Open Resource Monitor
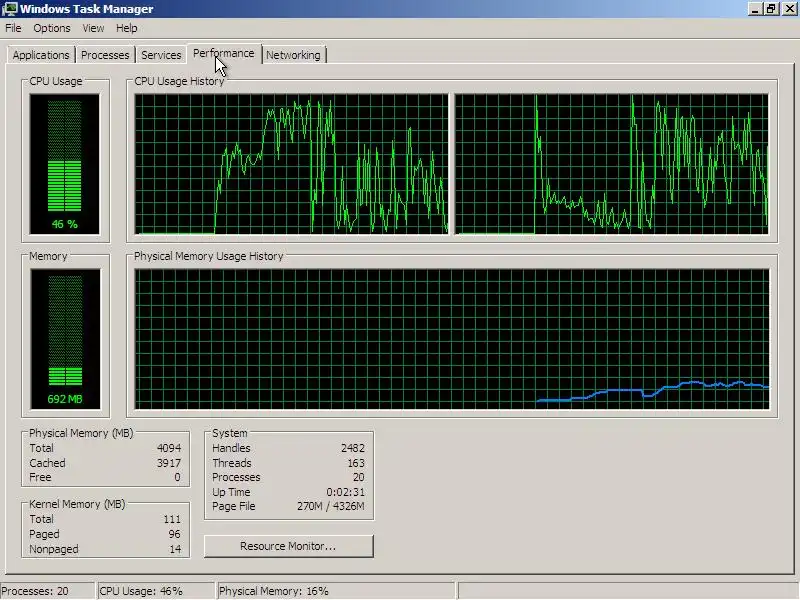800x600 pixels. (x=288, y=546)
